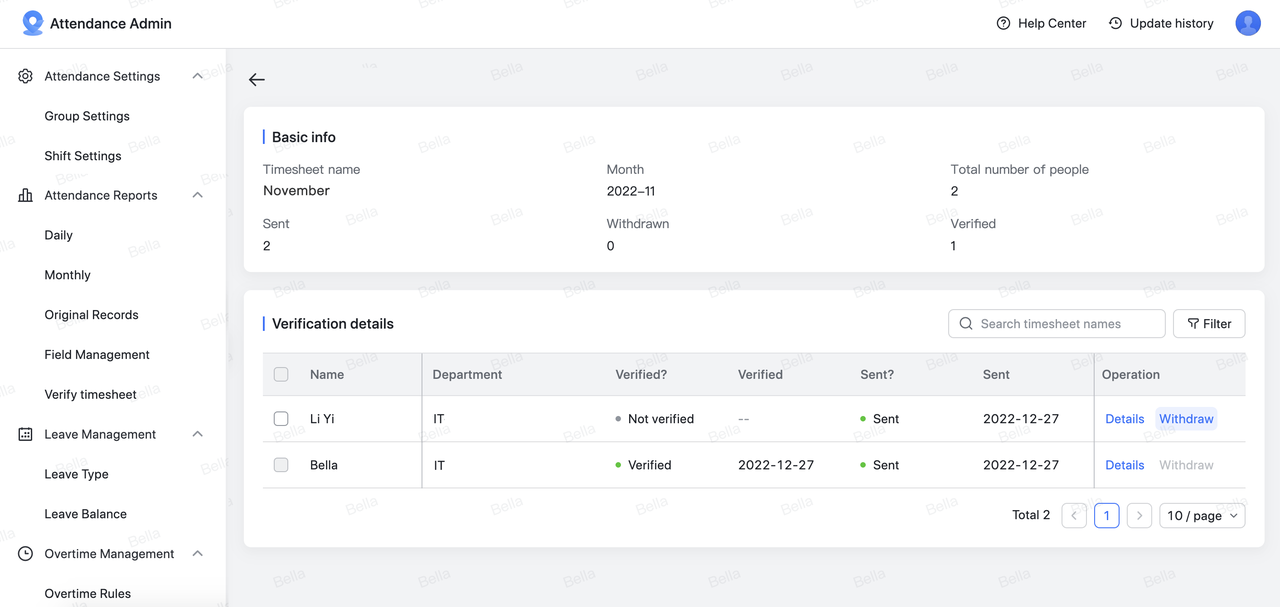Collapse the Overtime Management section

click(x=197, y=554)
